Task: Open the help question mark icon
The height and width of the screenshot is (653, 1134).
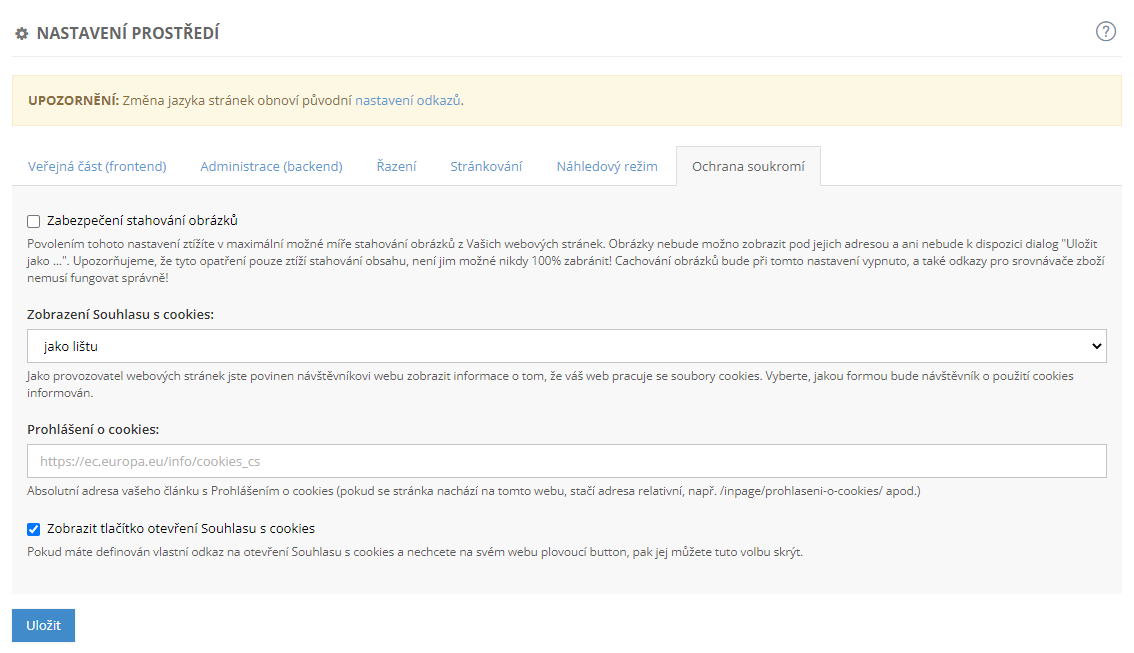Action: pos(1105,31)
